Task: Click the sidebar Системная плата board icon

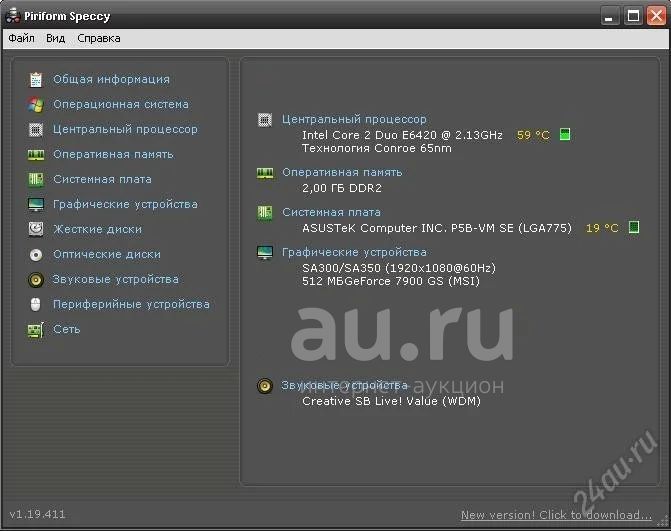Action: (36, 179)
